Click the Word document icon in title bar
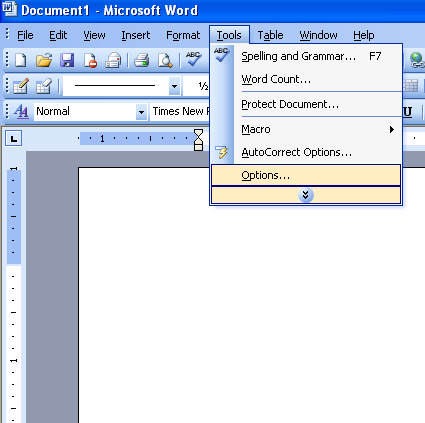The height and width of the screenshot is (423, 425). tap(9, 9)
